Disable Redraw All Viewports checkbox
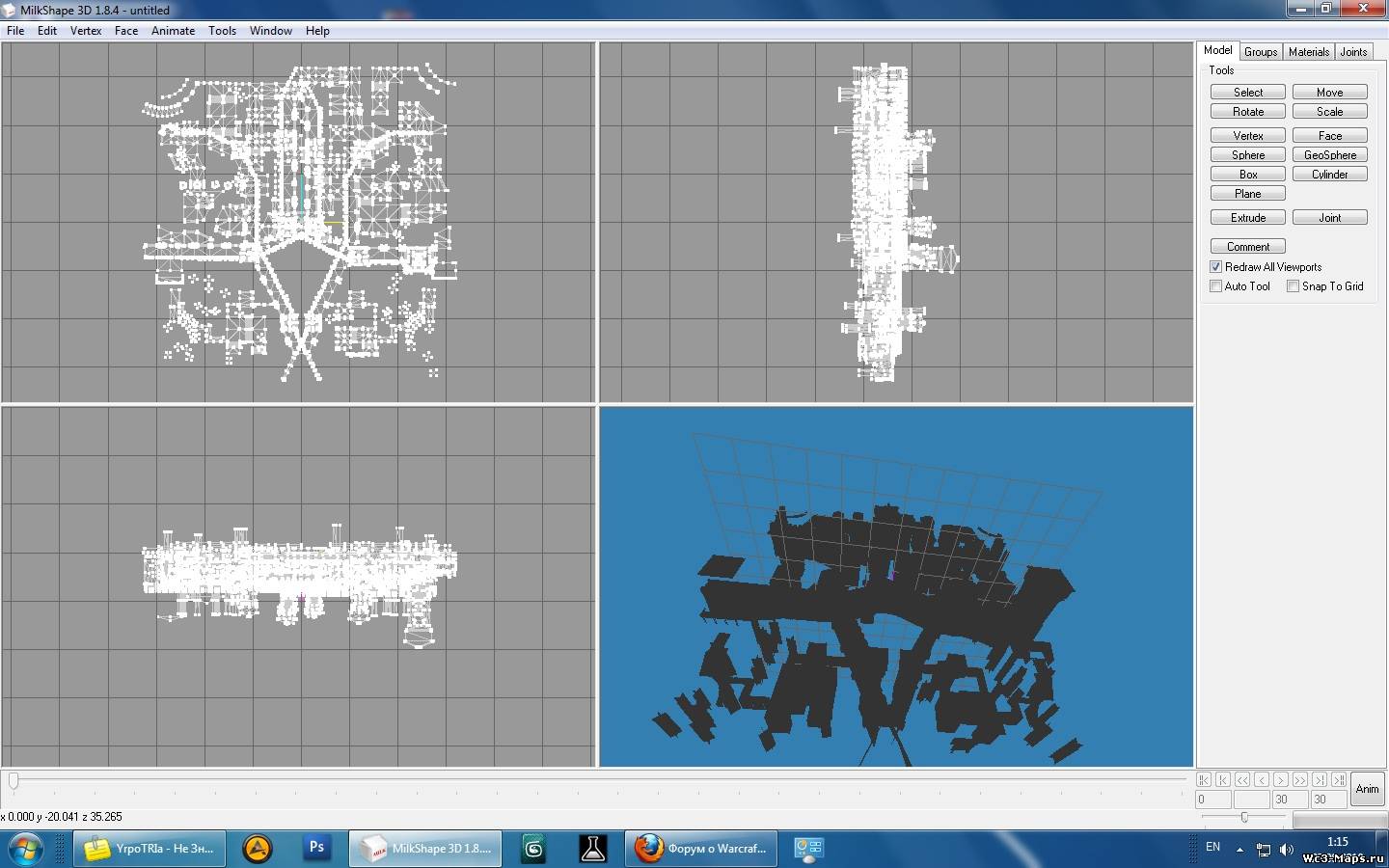The height and width of the screenshot is (868, 1389). 1216,267
